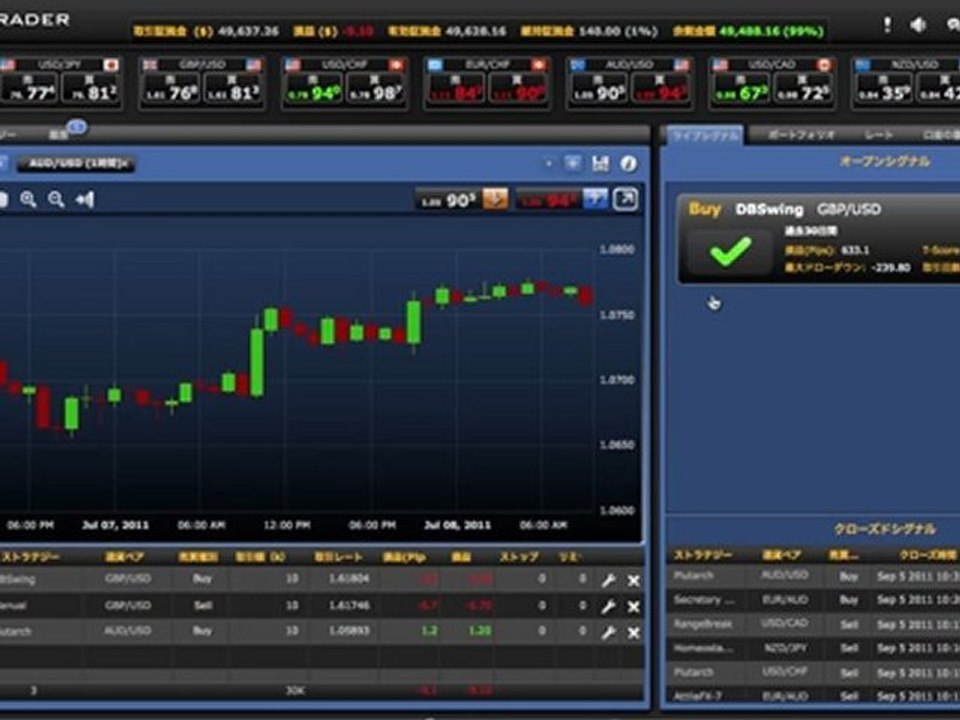
Task: Edit the DBSwing GBP/USD position with wrench
Action: click(608, 580)
